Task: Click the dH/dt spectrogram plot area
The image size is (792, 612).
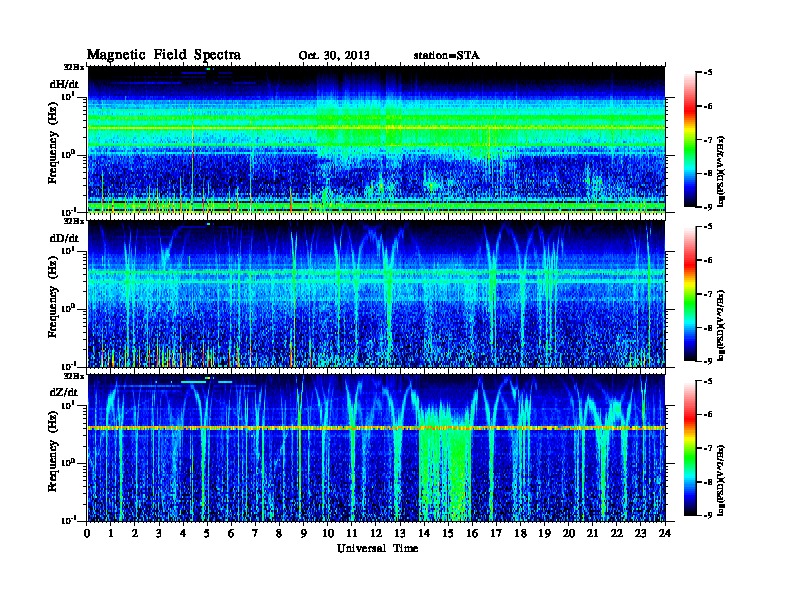Action: [x=376, y=139]
